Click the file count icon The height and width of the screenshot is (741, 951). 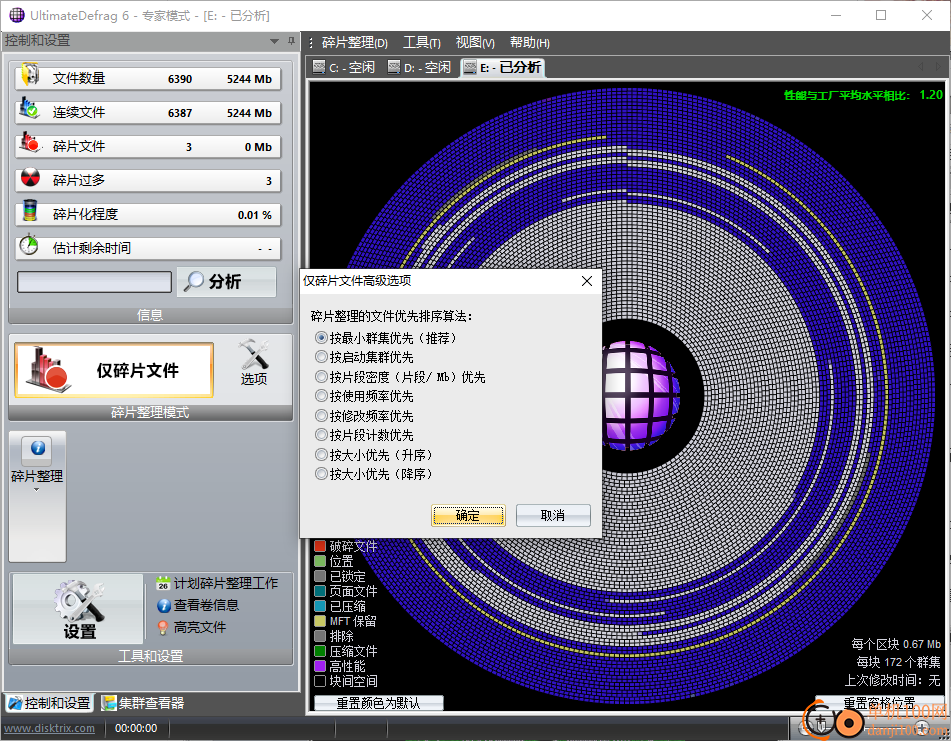click(x=30, y=75)
